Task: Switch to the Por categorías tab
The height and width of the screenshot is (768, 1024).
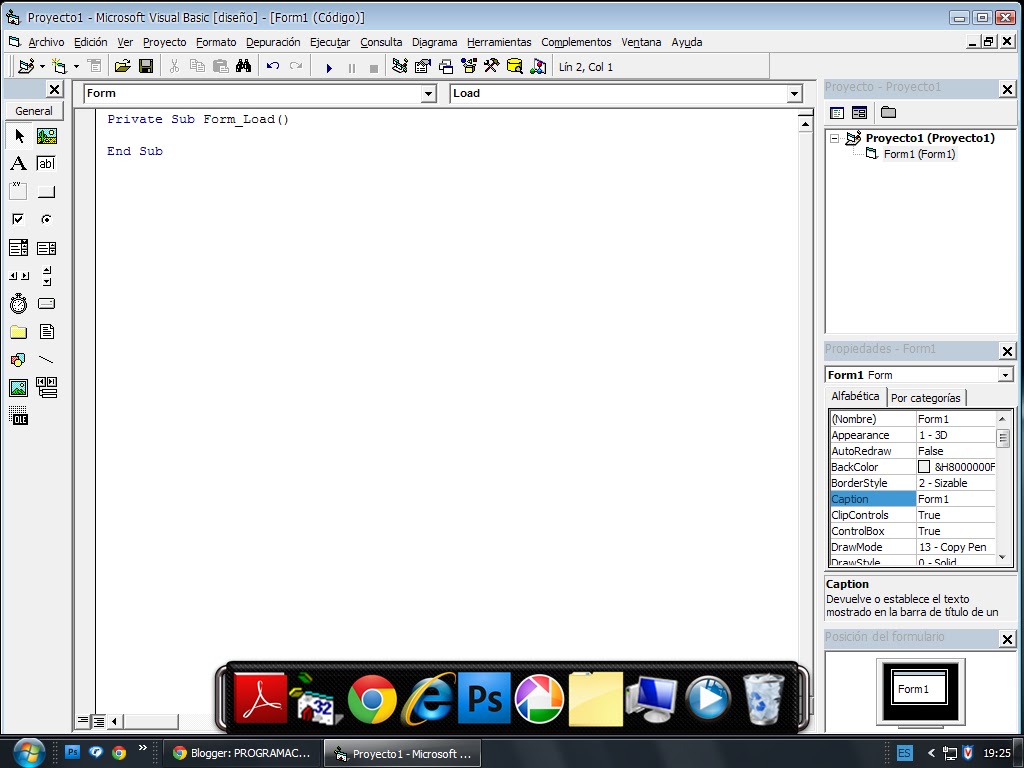Action: (x=926, y=397)
